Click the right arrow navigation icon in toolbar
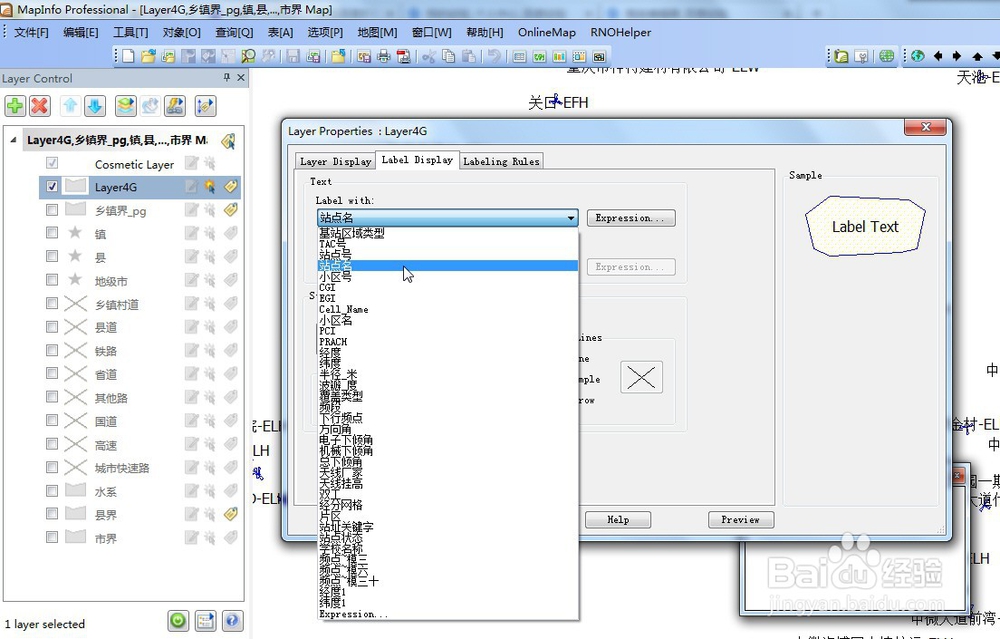1000x639 pixels. (957, 56)
